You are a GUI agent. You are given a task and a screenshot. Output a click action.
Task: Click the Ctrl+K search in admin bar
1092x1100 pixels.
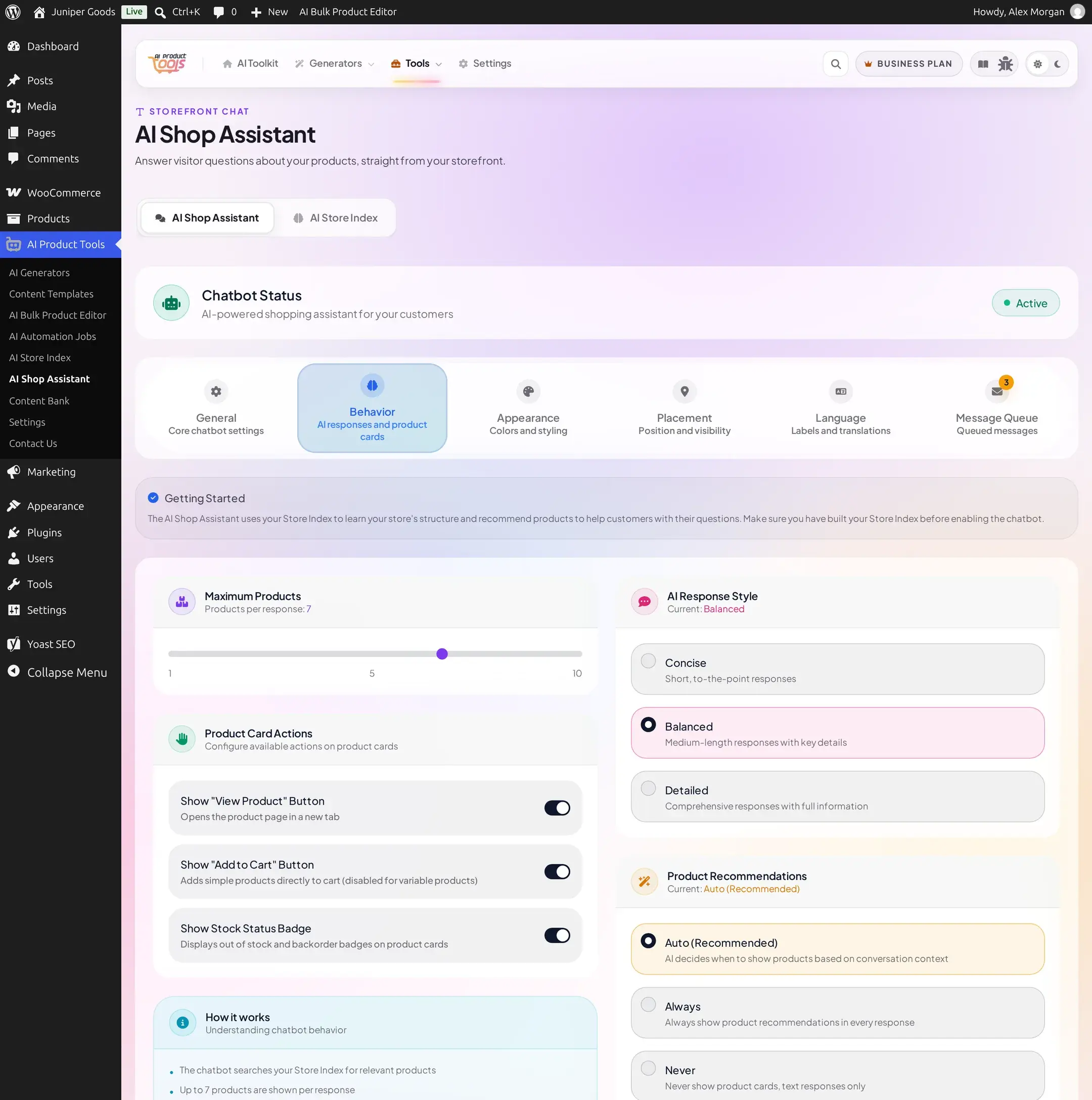pos(177,12)
